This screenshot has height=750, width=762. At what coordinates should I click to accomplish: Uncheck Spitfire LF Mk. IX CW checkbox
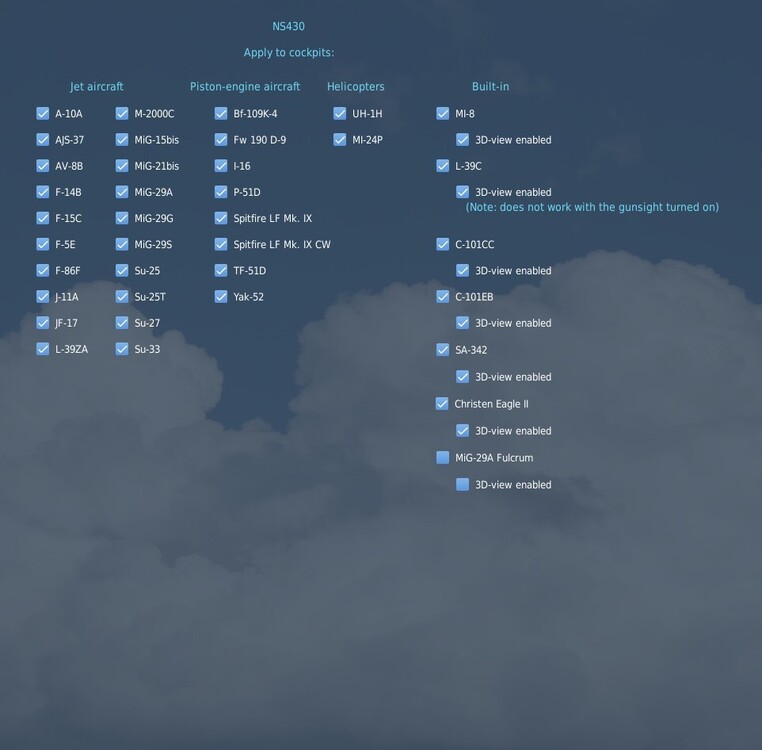(221, 244)
